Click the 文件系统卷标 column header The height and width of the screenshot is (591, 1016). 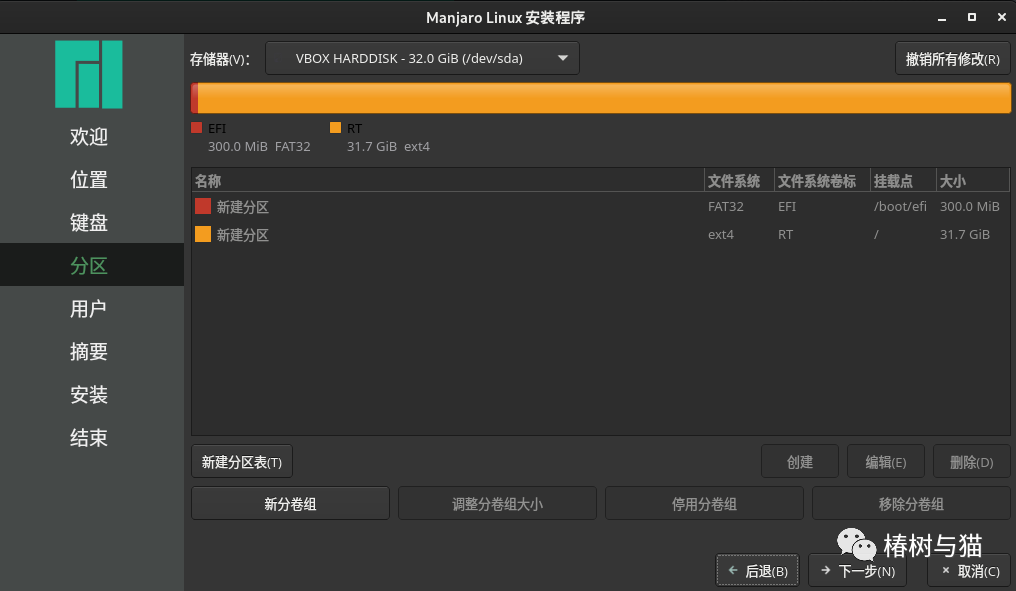click(x=822, y=181)
